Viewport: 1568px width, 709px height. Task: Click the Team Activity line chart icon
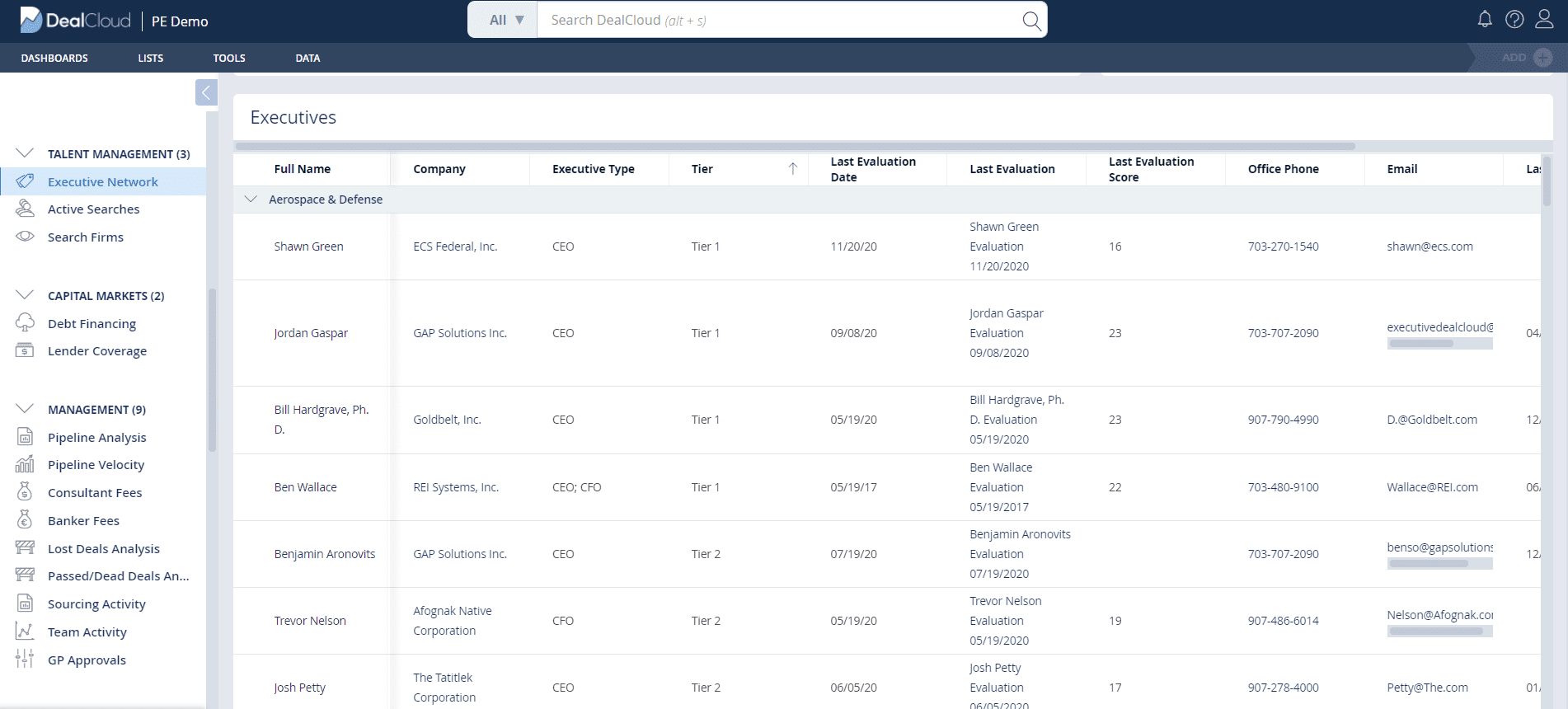point(25,632)
